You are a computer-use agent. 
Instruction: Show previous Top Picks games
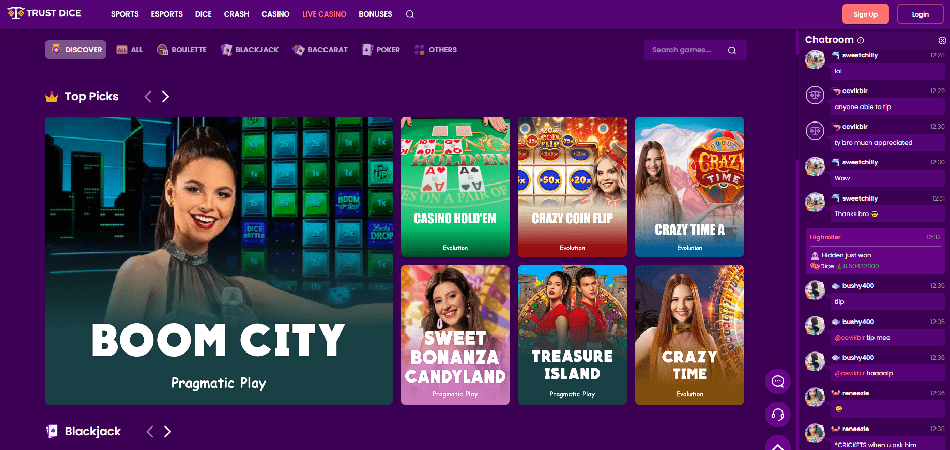148,96
